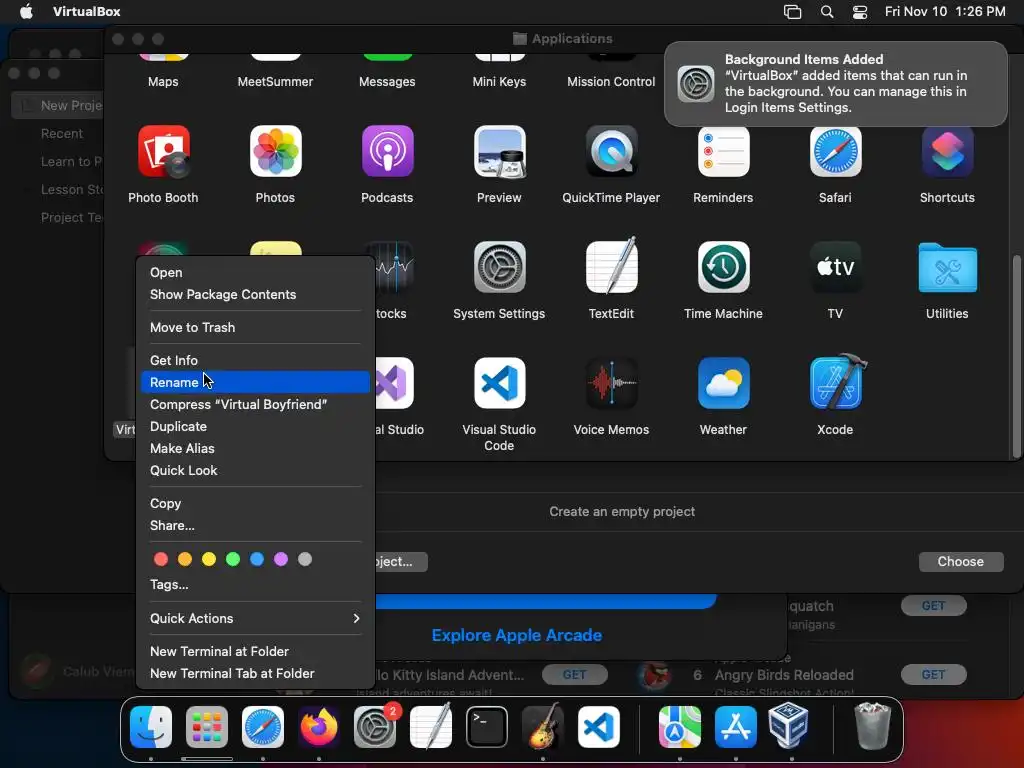Choose Open from the context menu
This screenshot has width=1024, height=768.
point(255,272)
